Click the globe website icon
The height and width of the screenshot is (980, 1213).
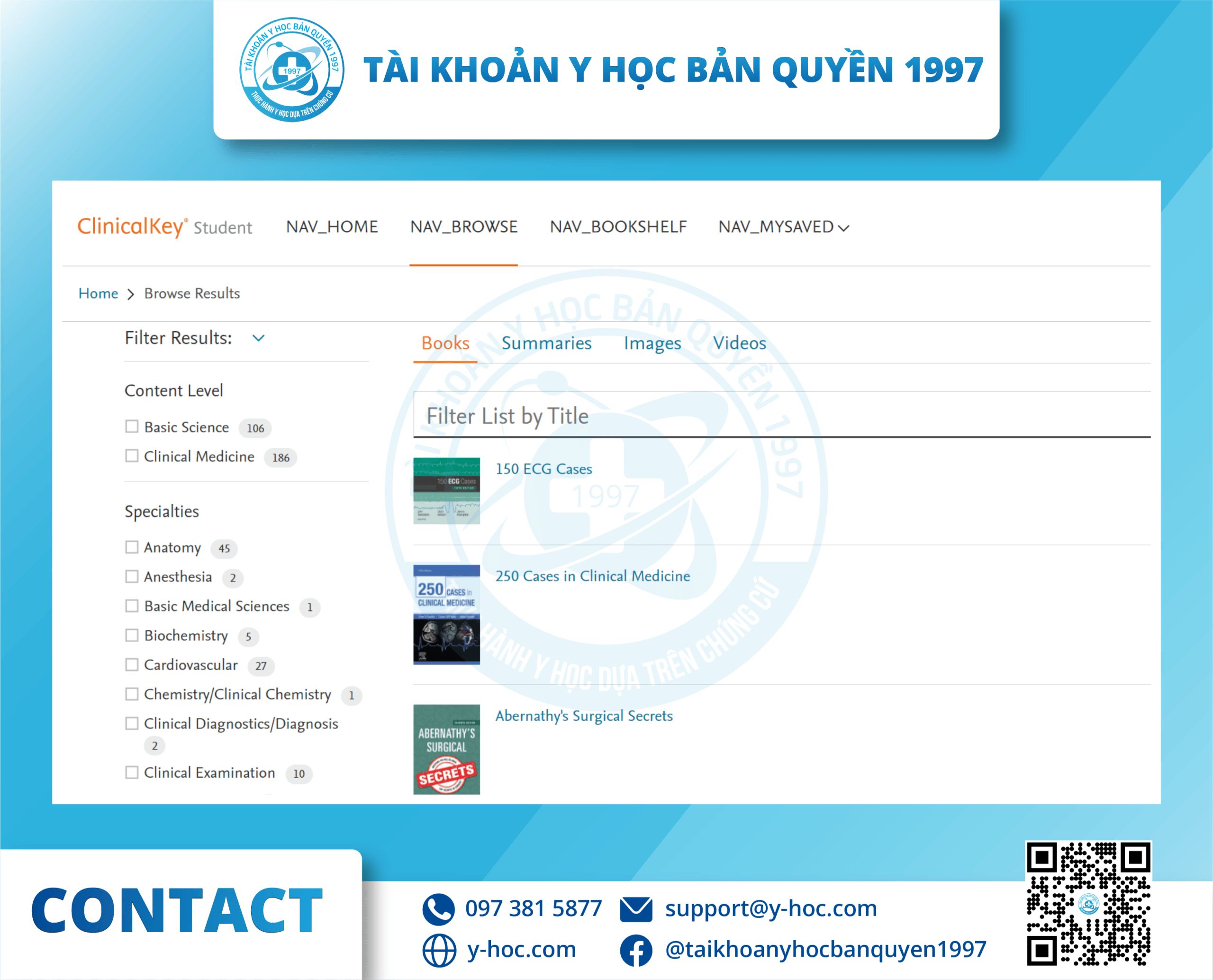[x=439, y=950]
